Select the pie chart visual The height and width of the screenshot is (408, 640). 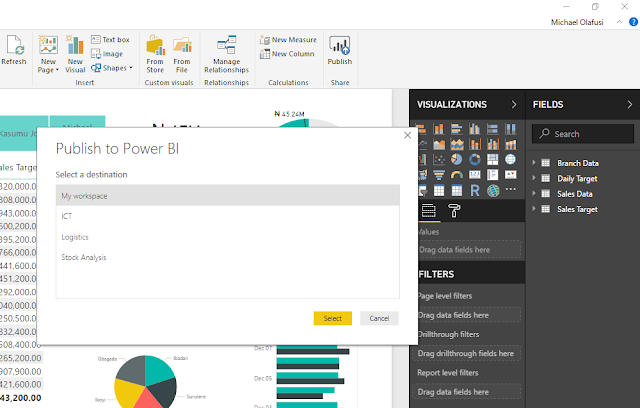tap(457, 159)
